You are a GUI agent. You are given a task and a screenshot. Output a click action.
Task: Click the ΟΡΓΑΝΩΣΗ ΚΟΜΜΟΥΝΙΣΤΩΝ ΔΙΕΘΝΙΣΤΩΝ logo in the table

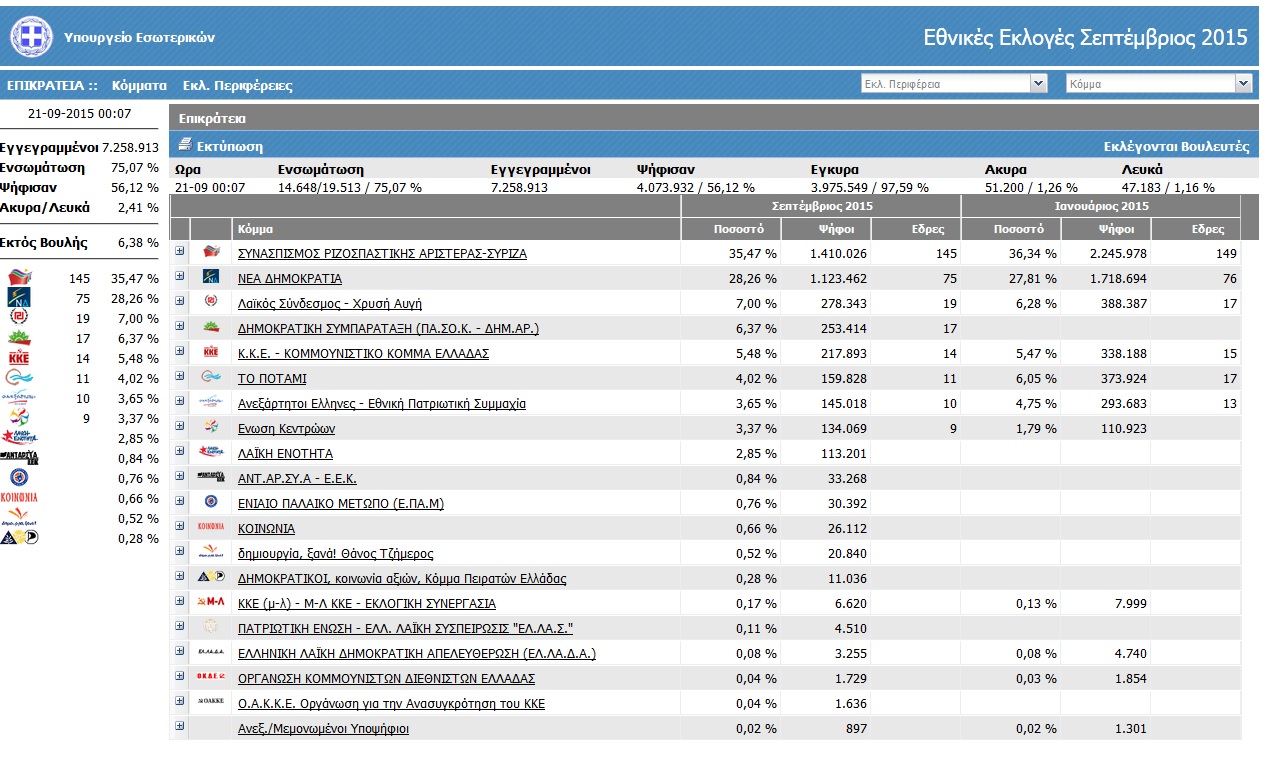coord(211,677)
